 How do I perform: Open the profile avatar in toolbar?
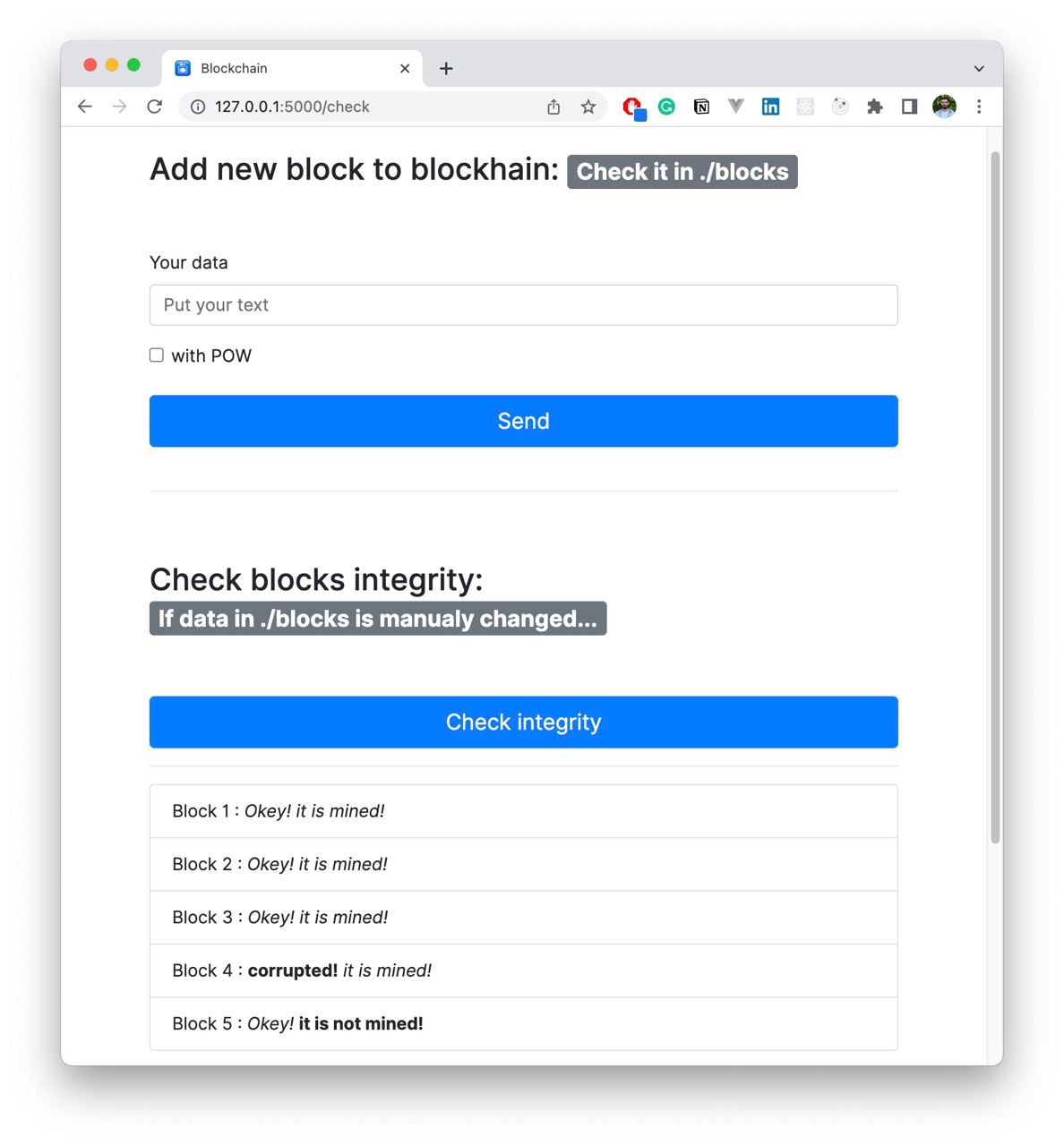(944, 107)
